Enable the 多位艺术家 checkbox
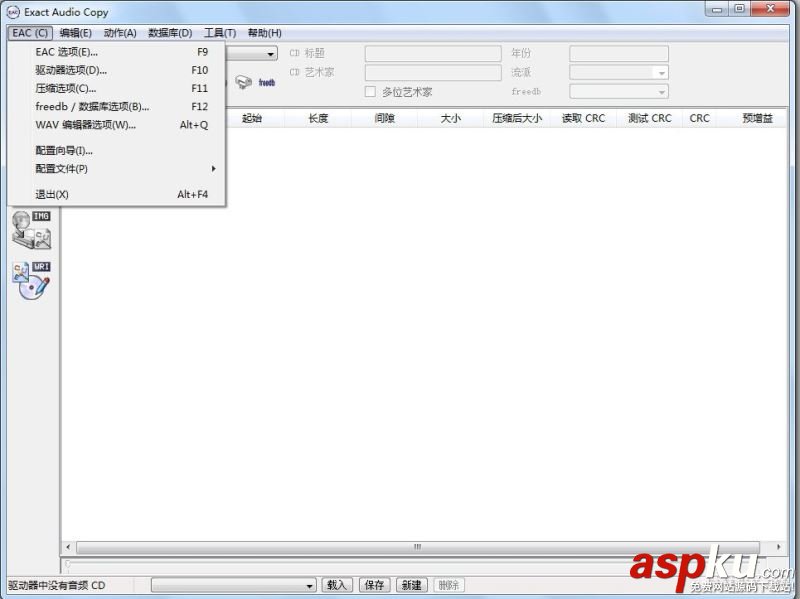The height and width of the screenshot is (599, 800). click(x=370, y=91)
